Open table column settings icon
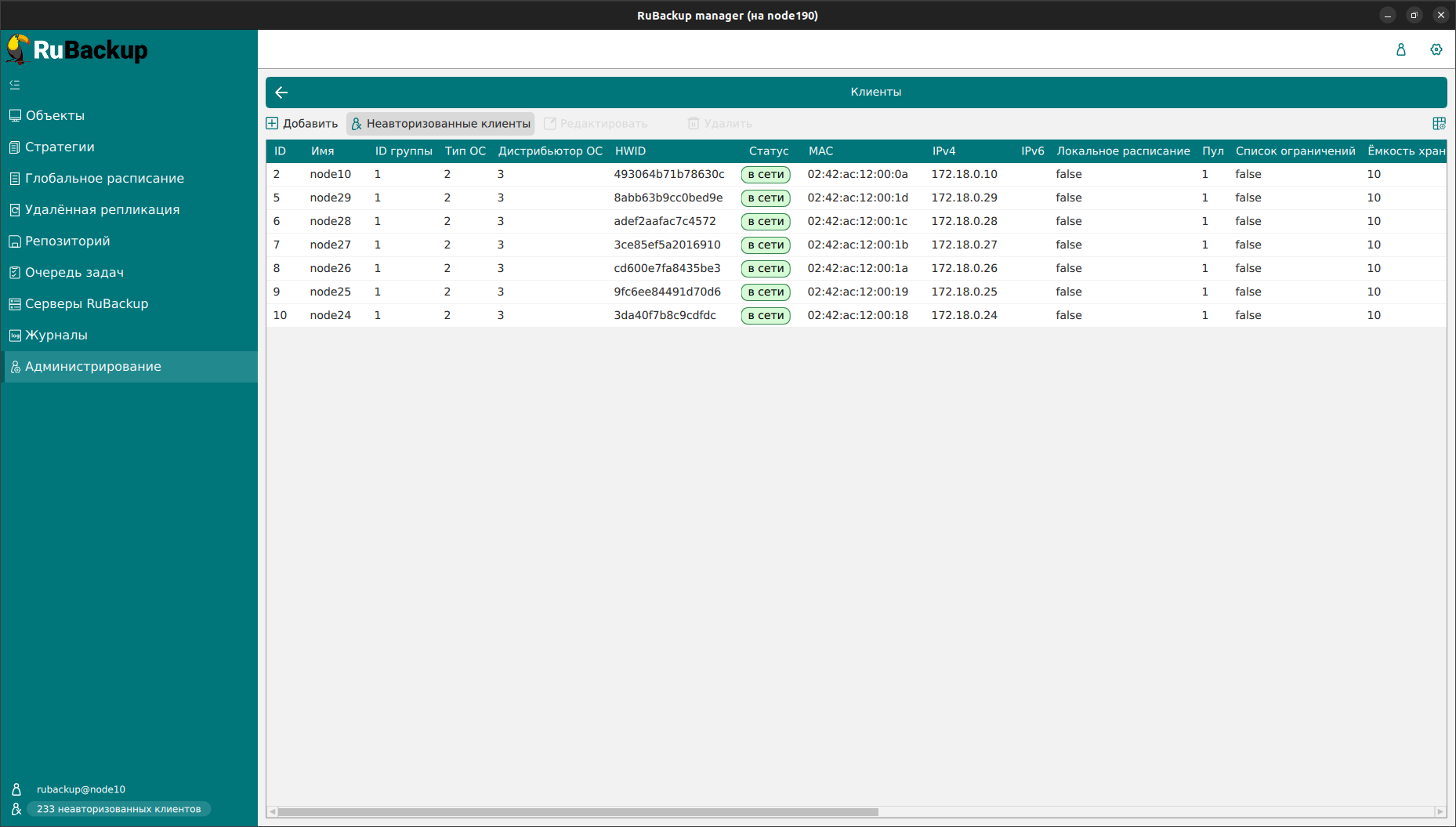 tap(1439, 124)
